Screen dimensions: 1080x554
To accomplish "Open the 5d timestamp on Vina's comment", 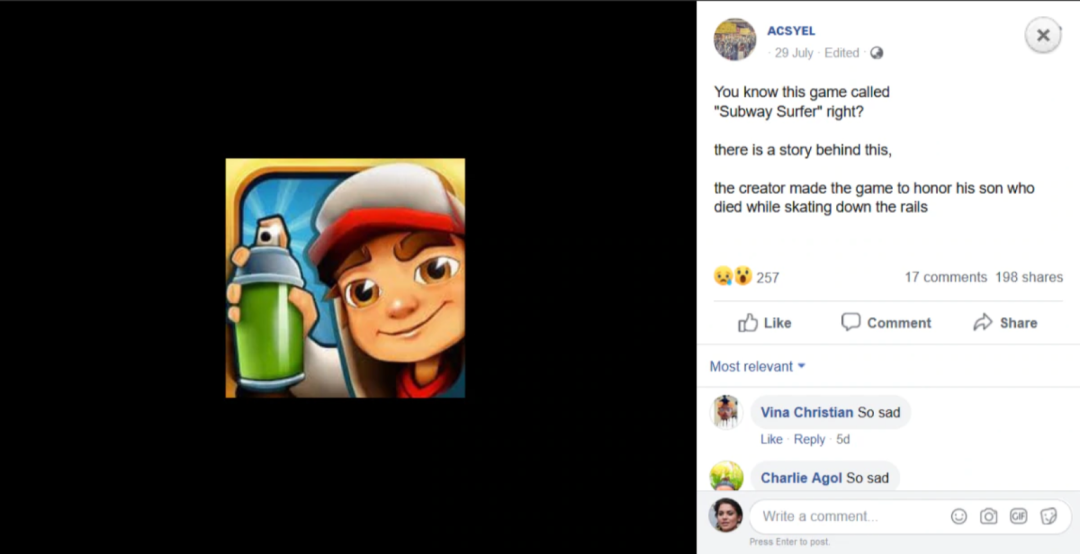I will (843, 439).
